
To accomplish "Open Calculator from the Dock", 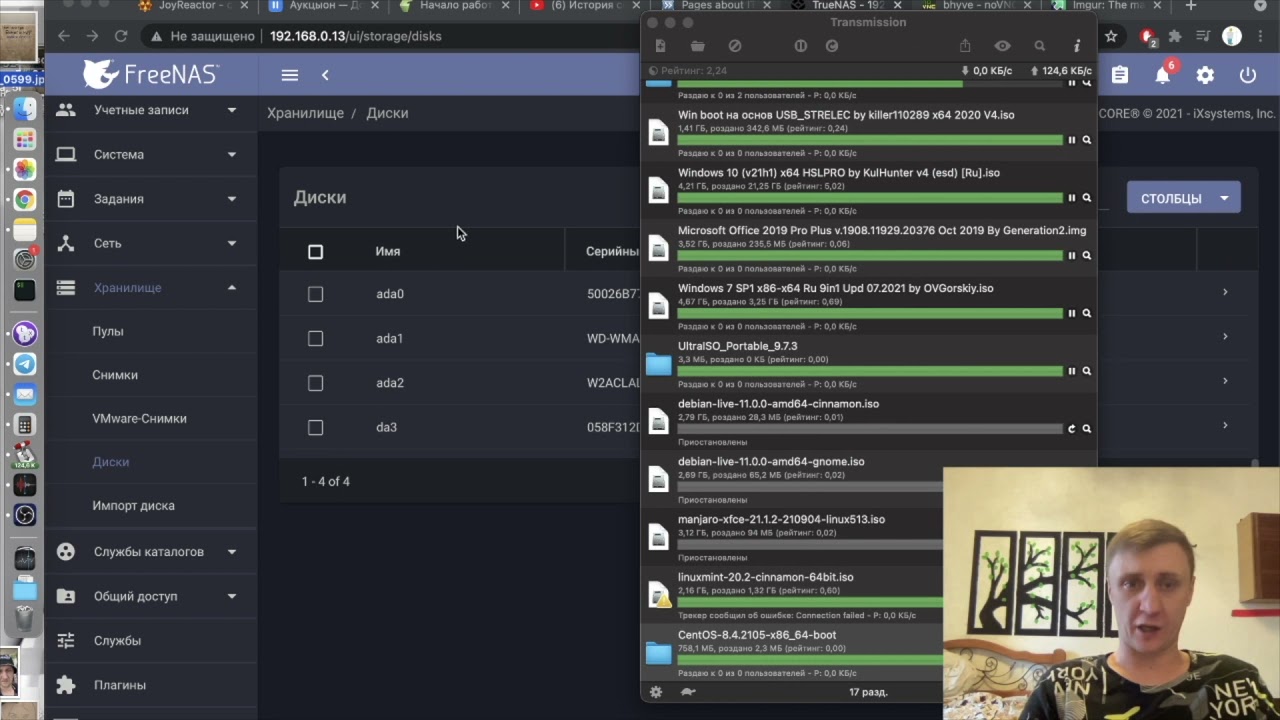I will [x=25, y=425].
